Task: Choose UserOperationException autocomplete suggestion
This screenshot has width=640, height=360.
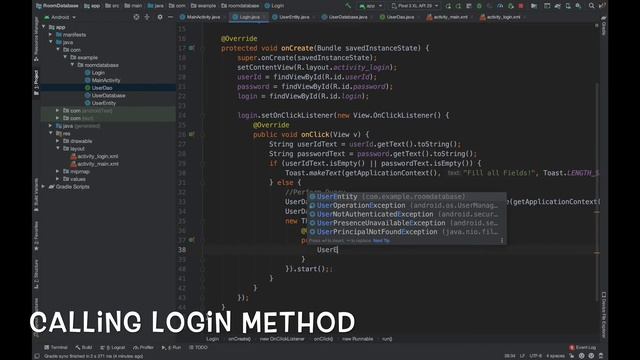Action: tap(407, 205)
